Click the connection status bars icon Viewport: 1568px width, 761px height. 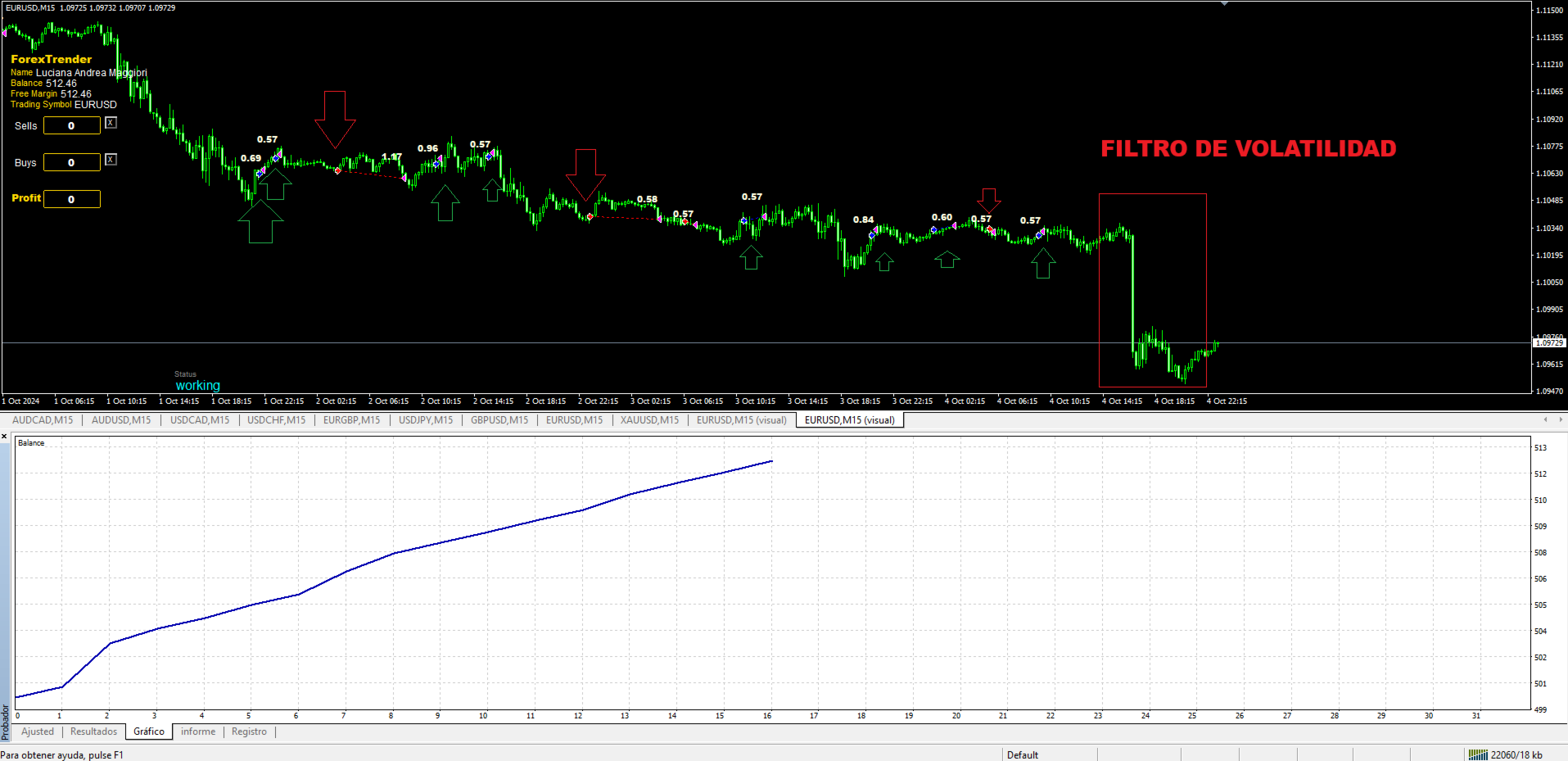click(x=1478, y=754)
